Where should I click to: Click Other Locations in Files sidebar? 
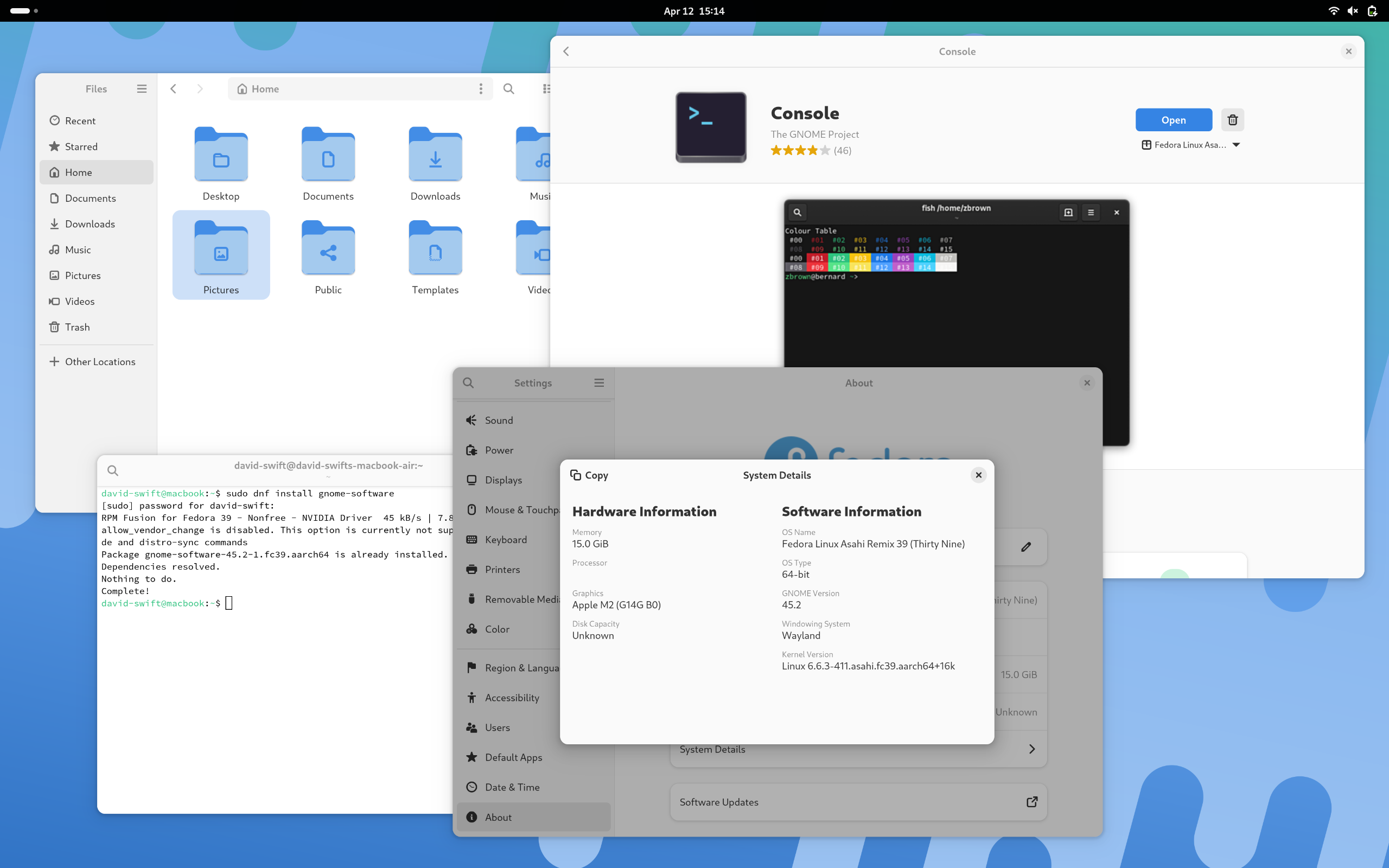point(100,362)
